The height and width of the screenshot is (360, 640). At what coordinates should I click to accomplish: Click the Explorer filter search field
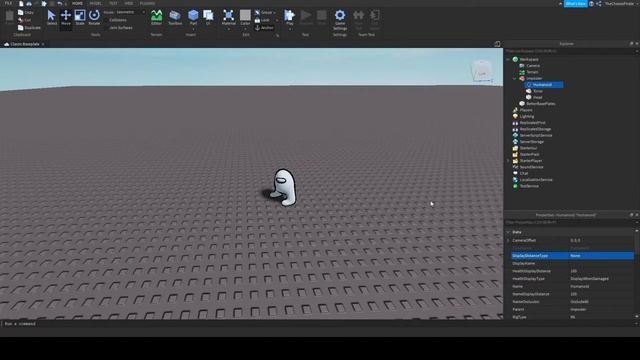tap(570, 51)
